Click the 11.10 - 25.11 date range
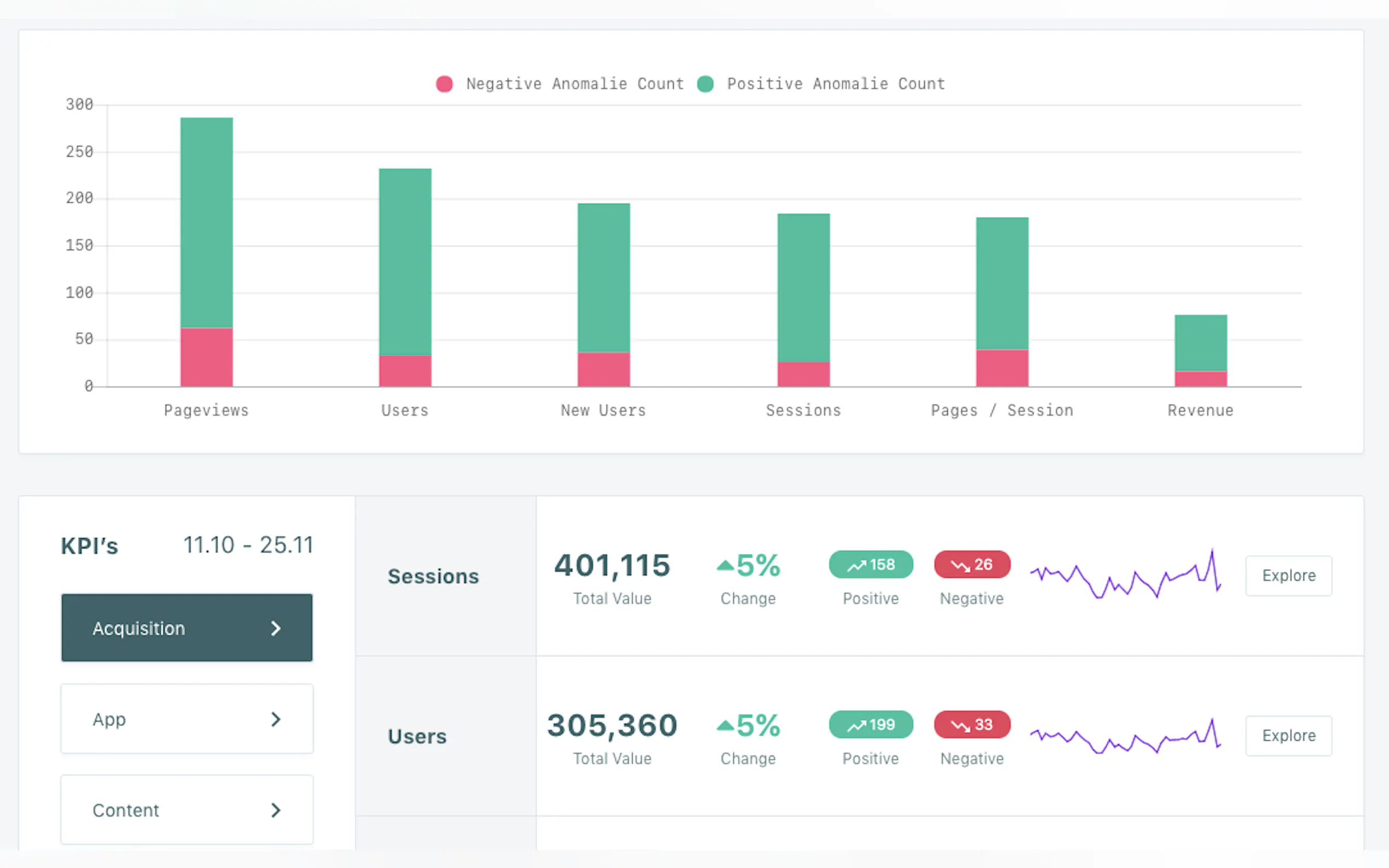This screenshot has width=1389, height=868. click(x=248, y=545)
